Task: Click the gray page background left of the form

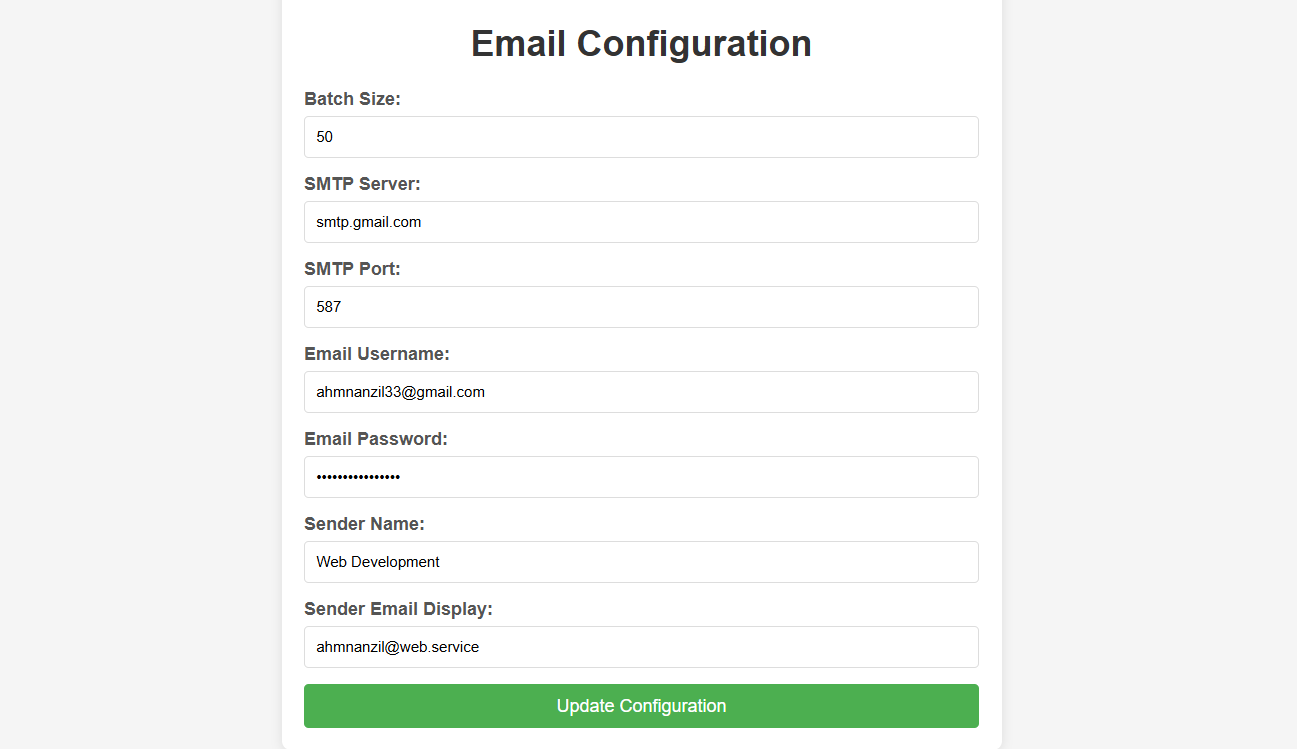Action: coord(140,374)
